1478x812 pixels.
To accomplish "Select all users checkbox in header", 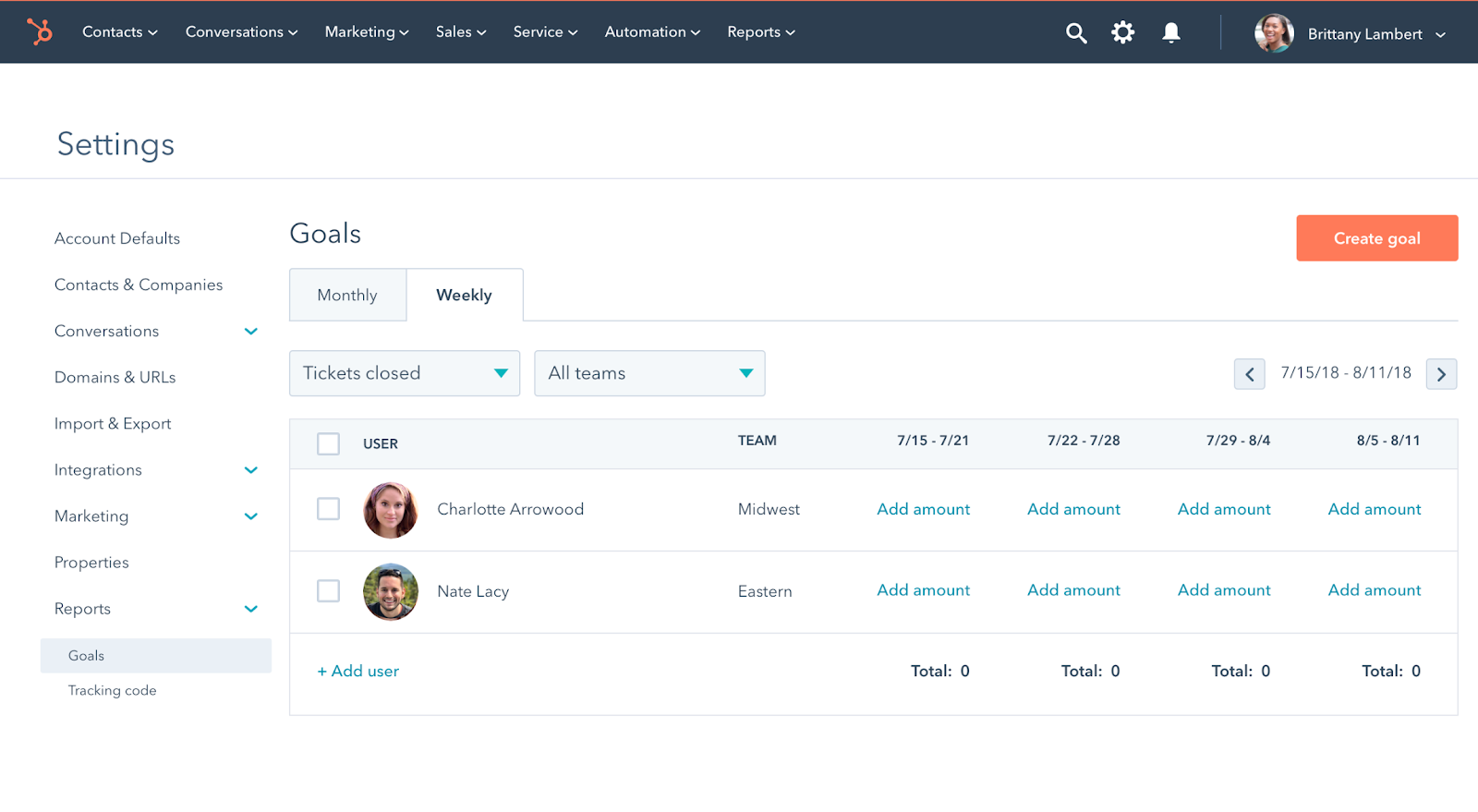I will click(328, 443).
